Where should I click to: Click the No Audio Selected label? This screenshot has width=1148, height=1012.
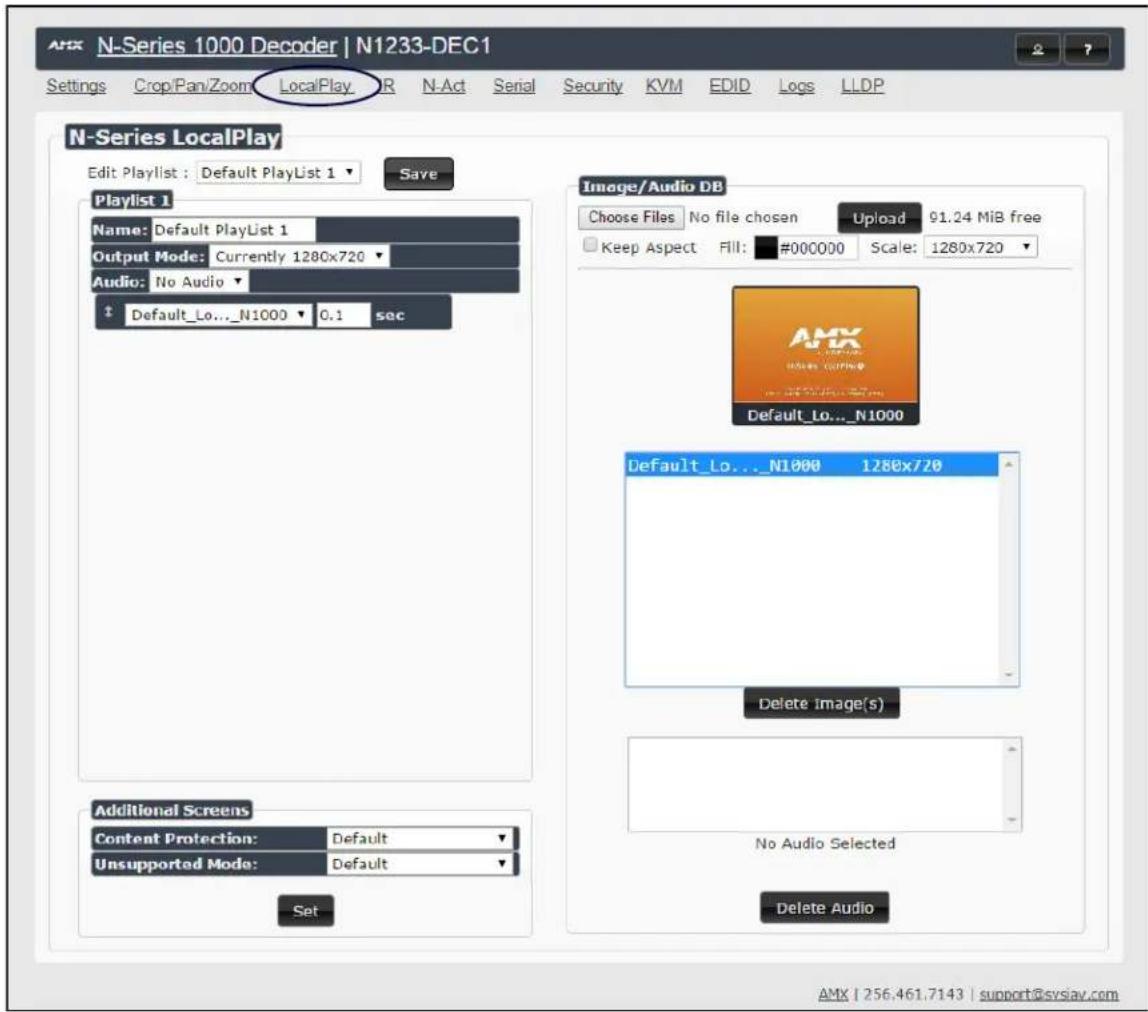pos(825,844)
